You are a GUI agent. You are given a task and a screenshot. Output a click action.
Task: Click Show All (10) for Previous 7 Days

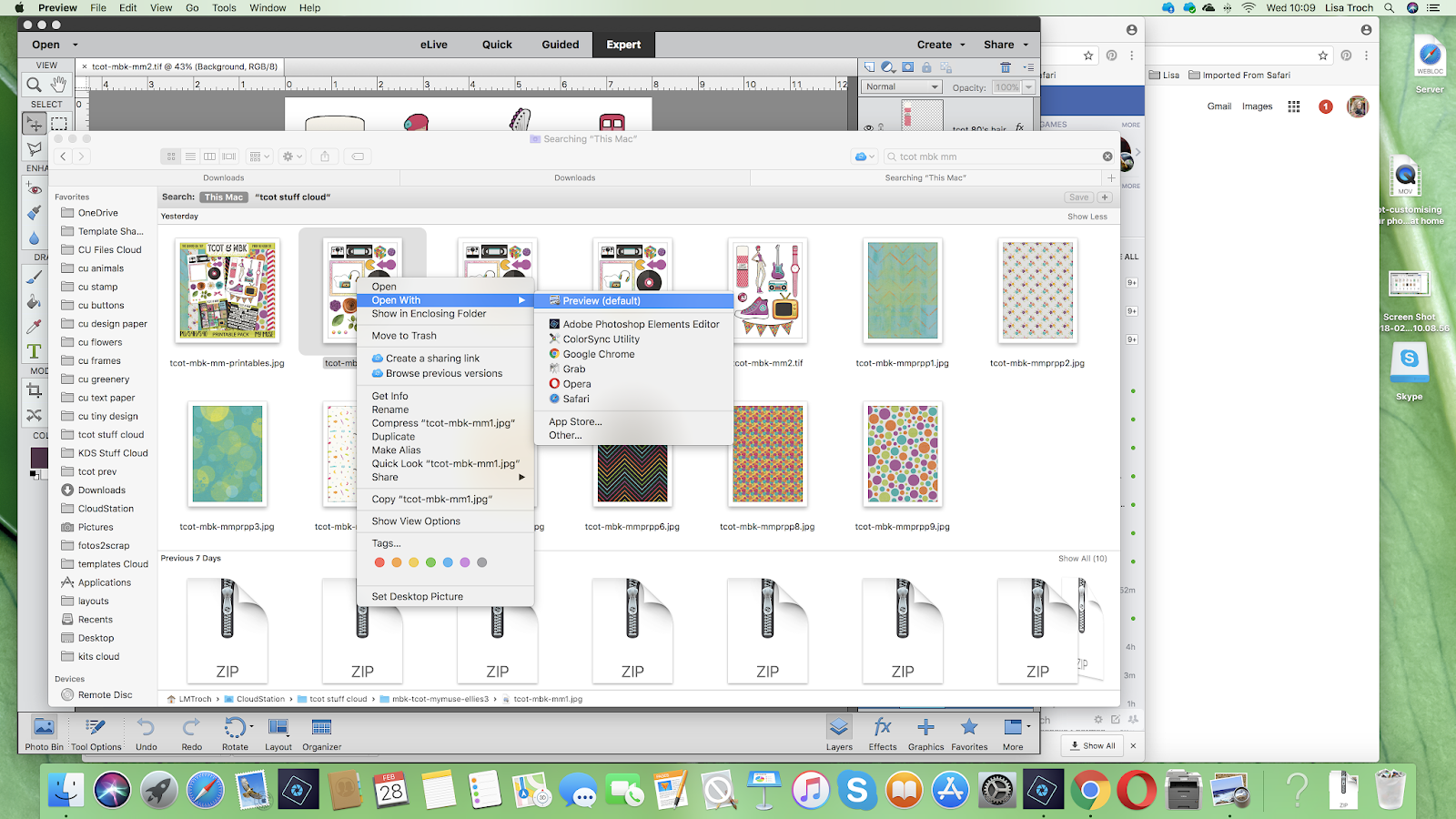pos(1083,559)
